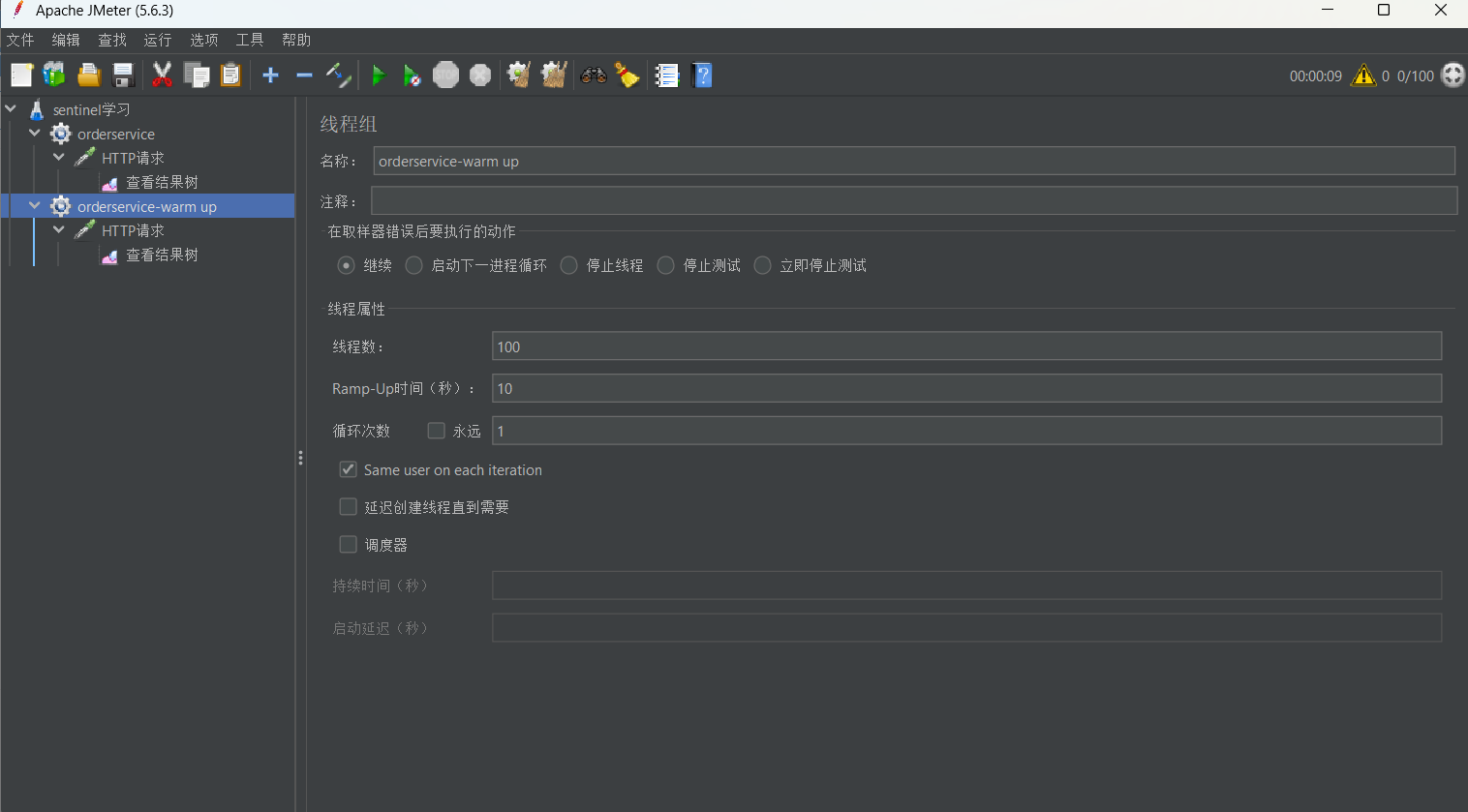1468x812 pixels.
Task: Uncheck Same user on each iteration
Action: pos(349,469)
